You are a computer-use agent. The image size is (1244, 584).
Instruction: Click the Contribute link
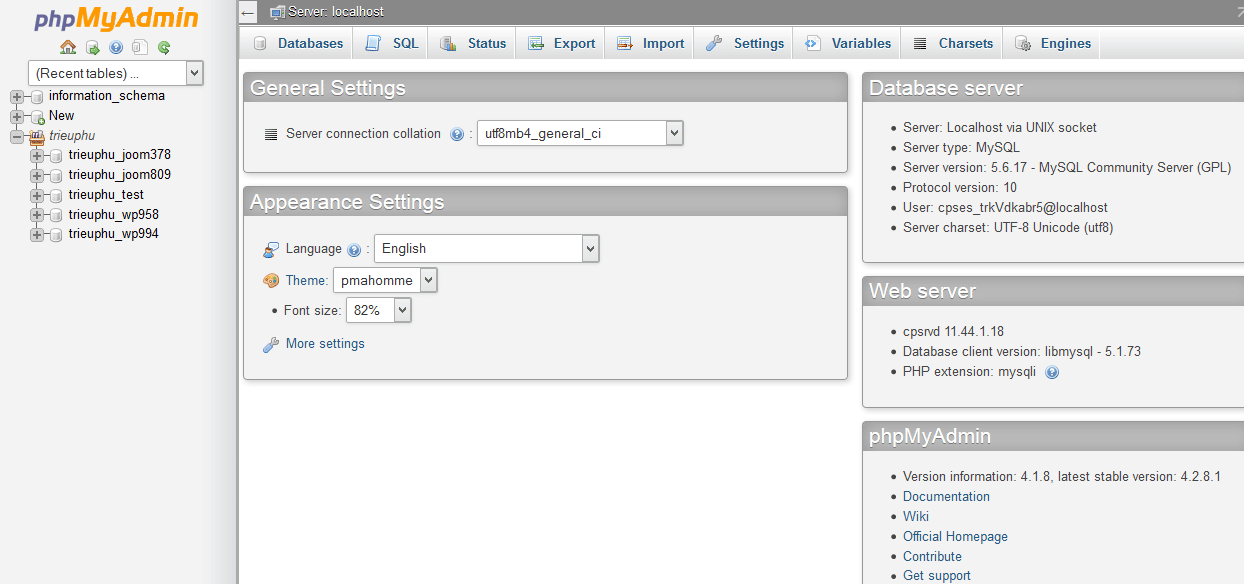click(932, 557)
